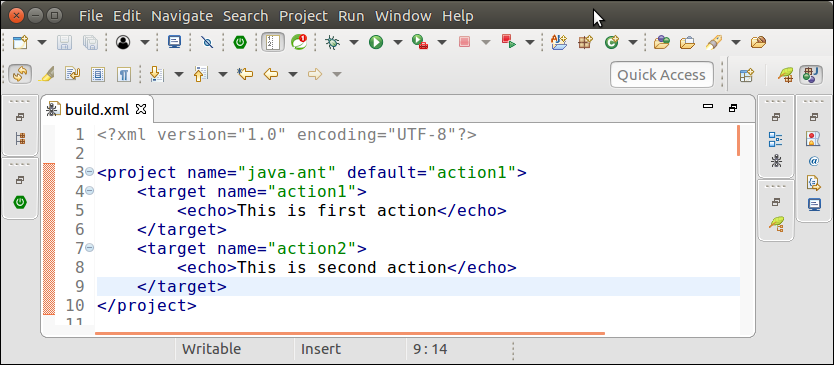Click the Search flashlight icon
Viewport: 834px width, 365px height.
pos(714,42)
